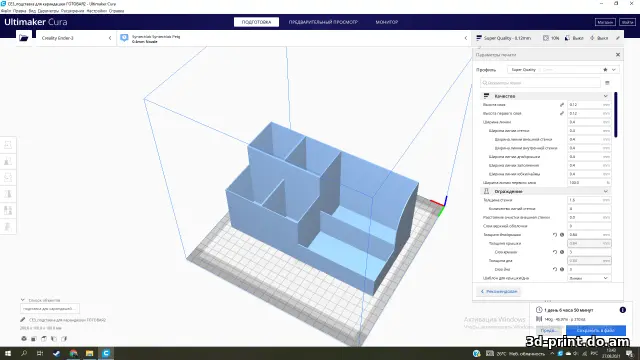Click the pencil icon to rename the job
The width and height of the screenshot is (640, 360).
[23, 320]
